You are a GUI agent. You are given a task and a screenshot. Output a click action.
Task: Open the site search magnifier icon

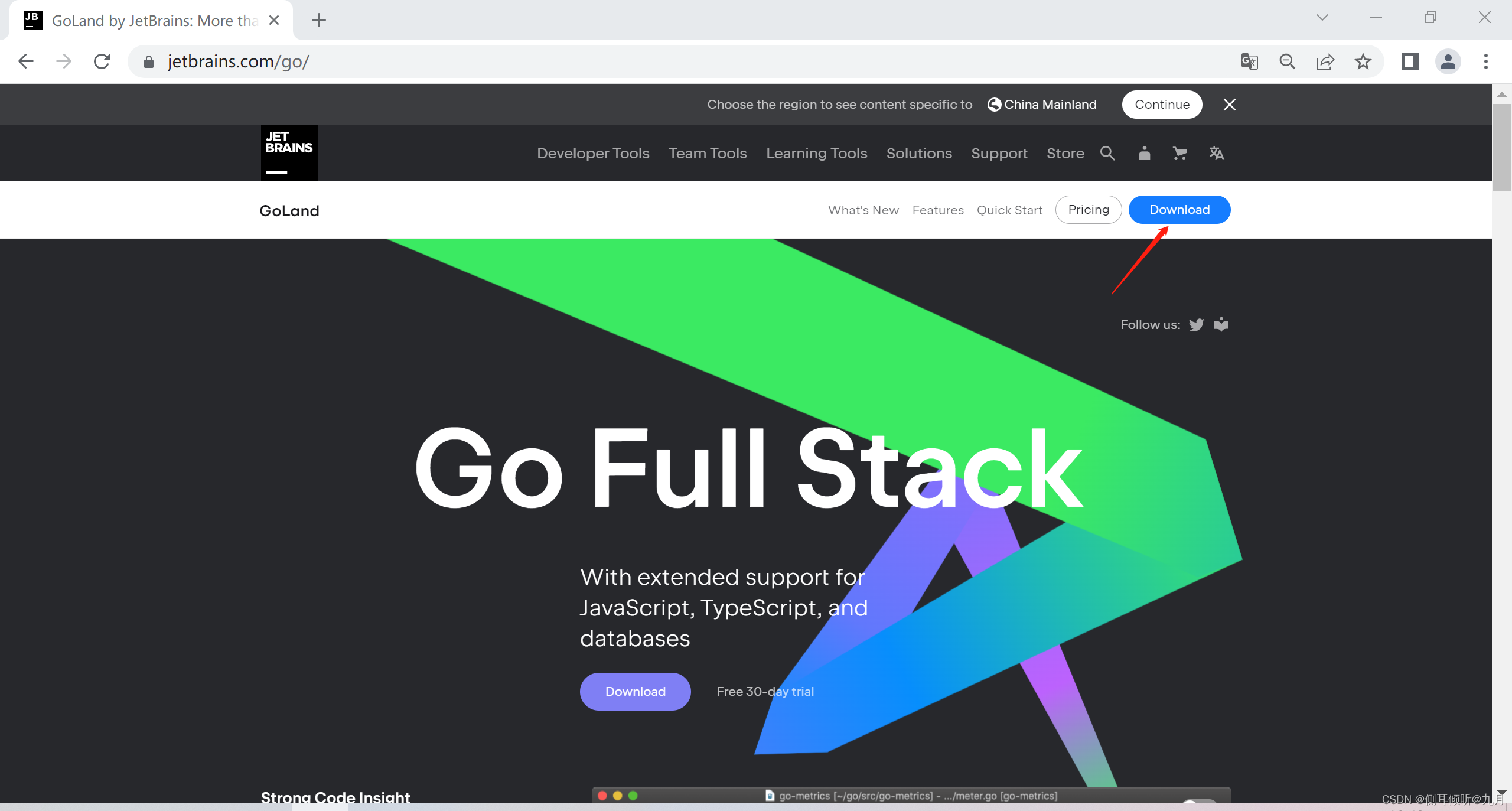1107,154
